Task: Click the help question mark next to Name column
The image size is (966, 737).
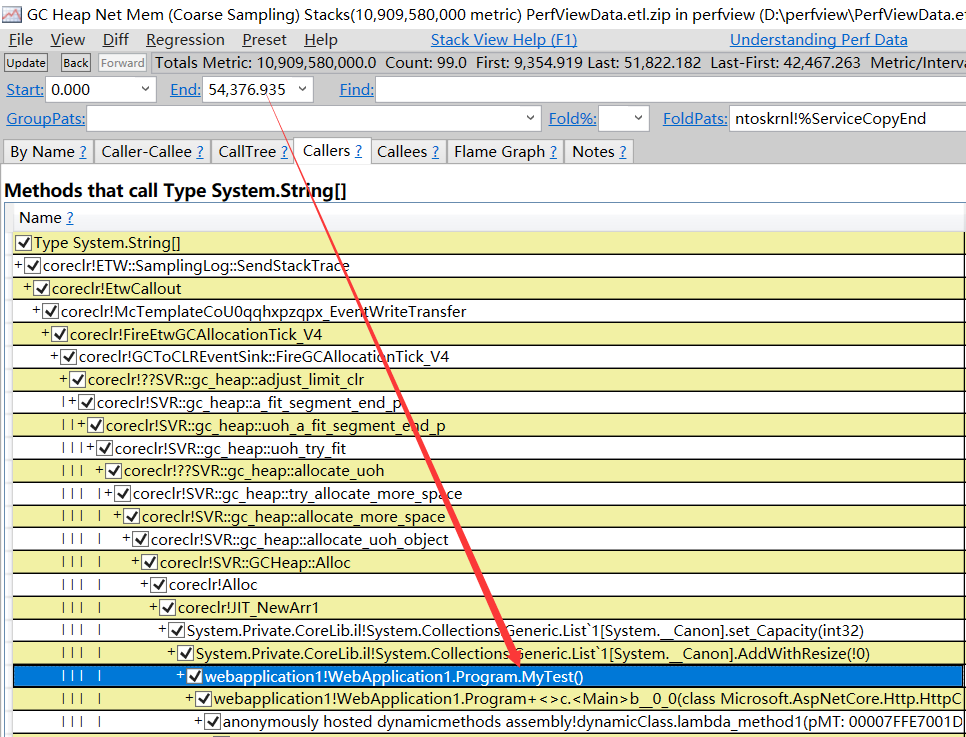Action: pos(69,218)
